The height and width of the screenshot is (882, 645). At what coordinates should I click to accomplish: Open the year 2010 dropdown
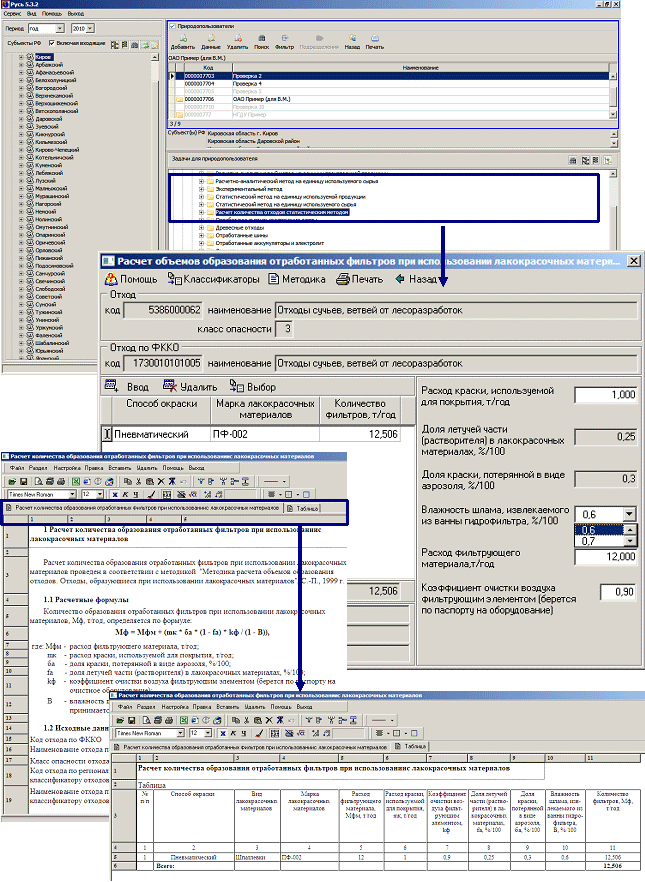100,29
